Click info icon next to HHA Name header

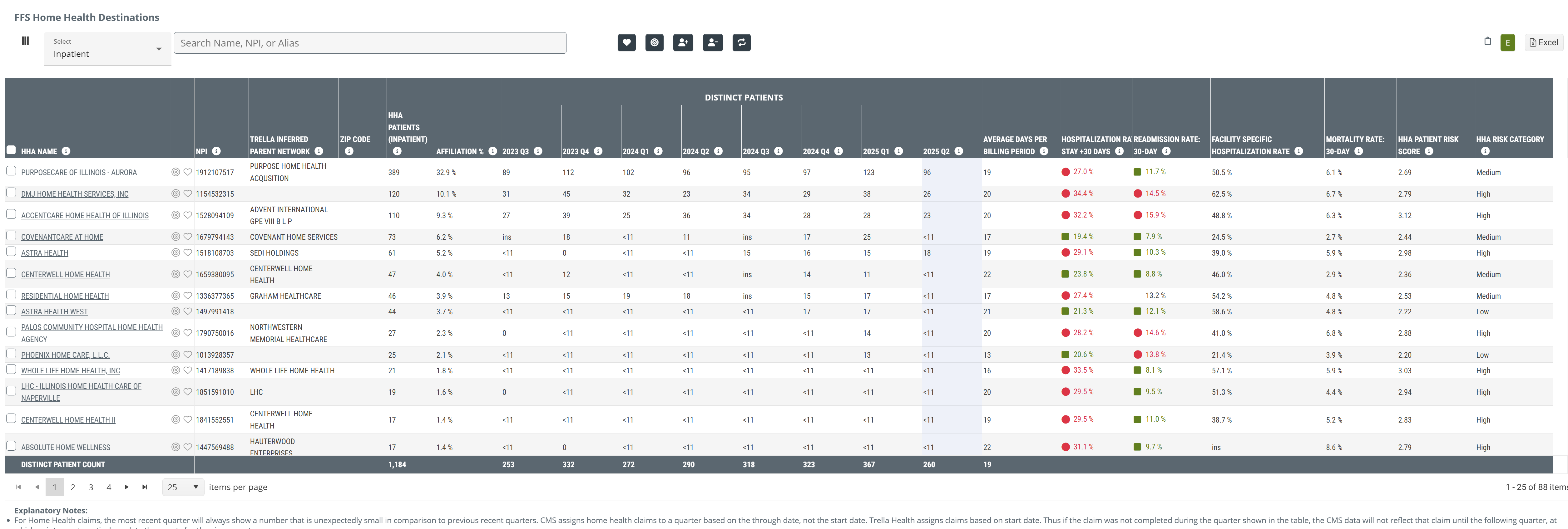[x=66, y=151]
